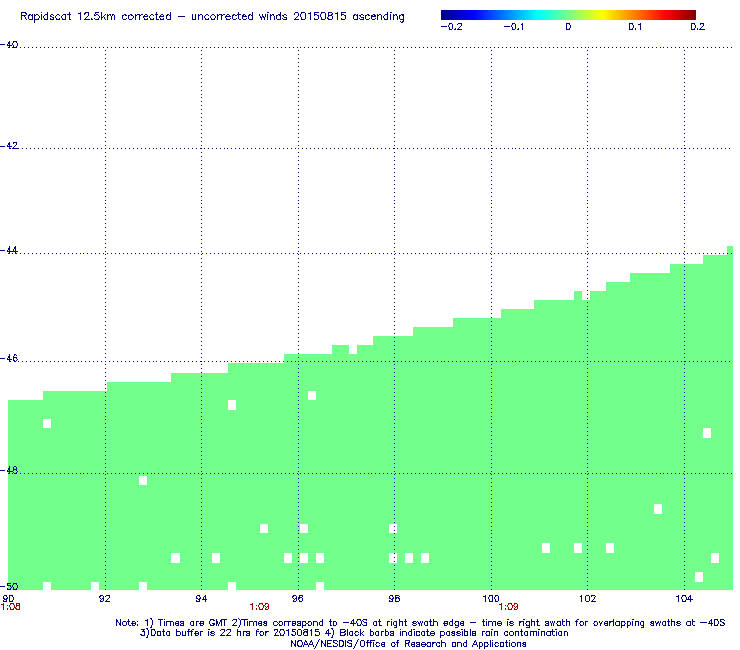Click the wind difference color scale bar
Viewport: 740px width, 650px height.
[568, 15]
